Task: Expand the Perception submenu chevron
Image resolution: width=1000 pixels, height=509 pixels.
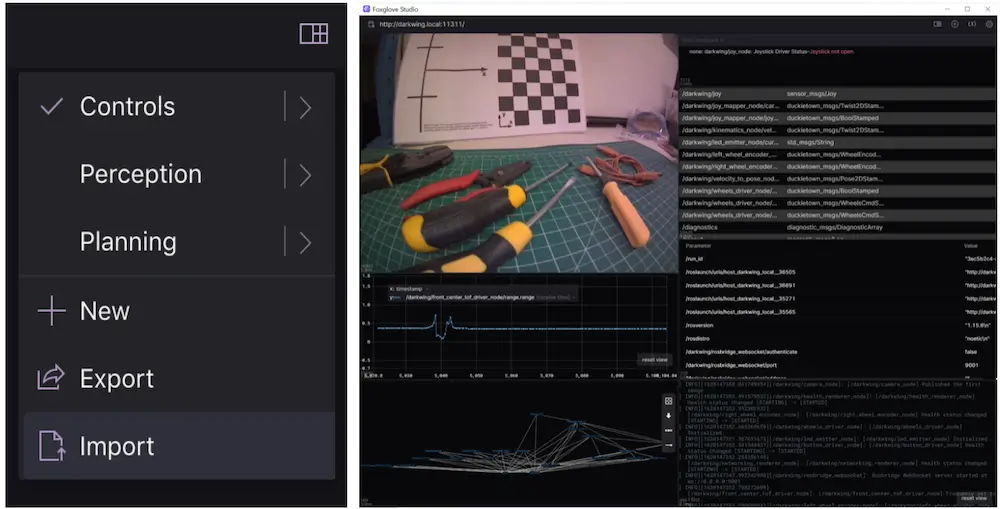Action: tap(305, 175)
